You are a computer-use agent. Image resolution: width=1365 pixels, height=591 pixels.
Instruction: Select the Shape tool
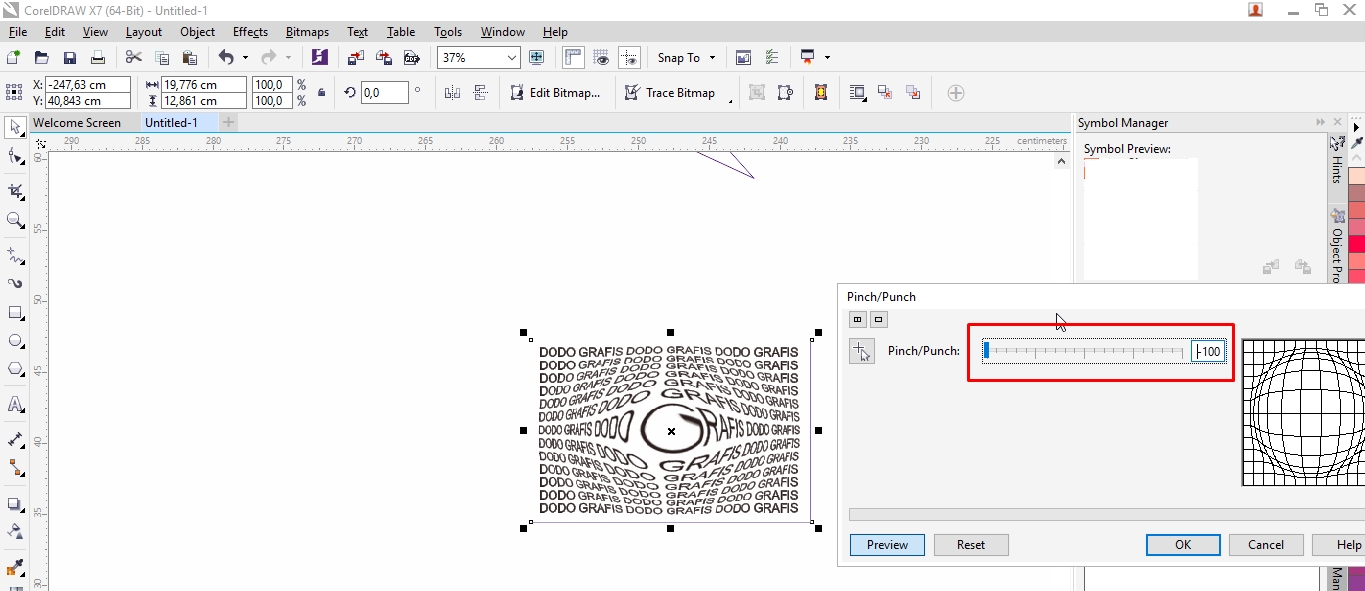pyautogui.click(x=14, y=157)
